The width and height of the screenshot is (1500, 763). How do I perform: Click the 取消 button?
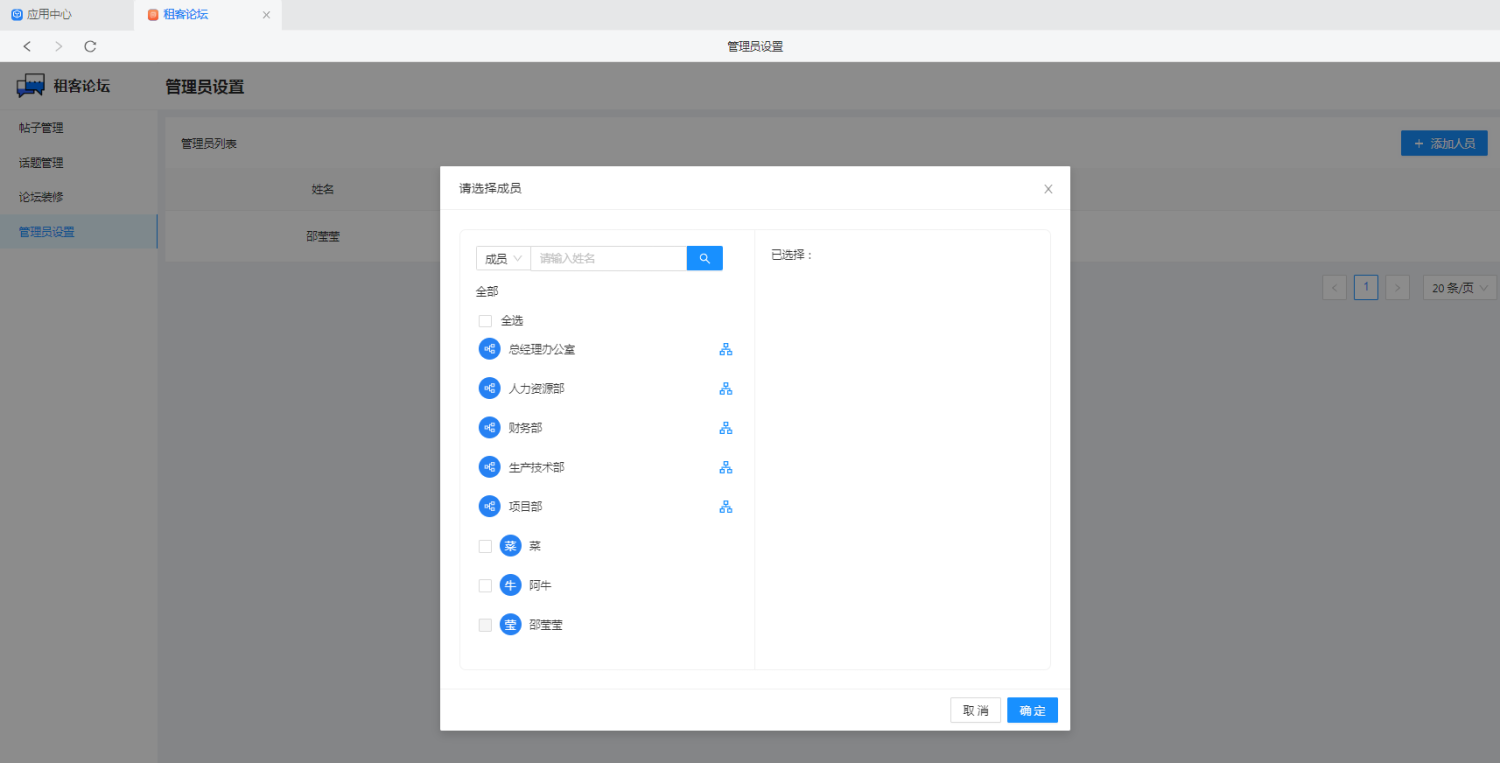pyautogui.click(x=975, y=711)
